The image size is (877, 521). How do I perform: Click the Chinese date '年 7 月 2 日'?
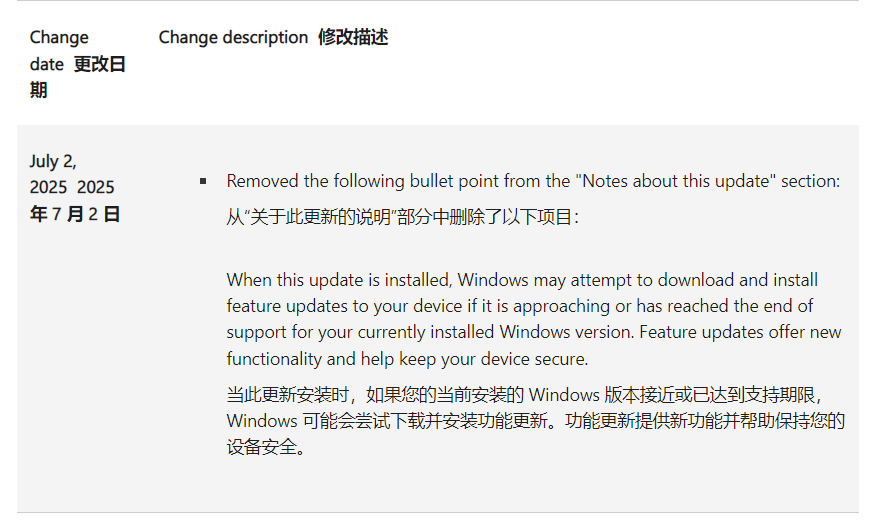75,214
